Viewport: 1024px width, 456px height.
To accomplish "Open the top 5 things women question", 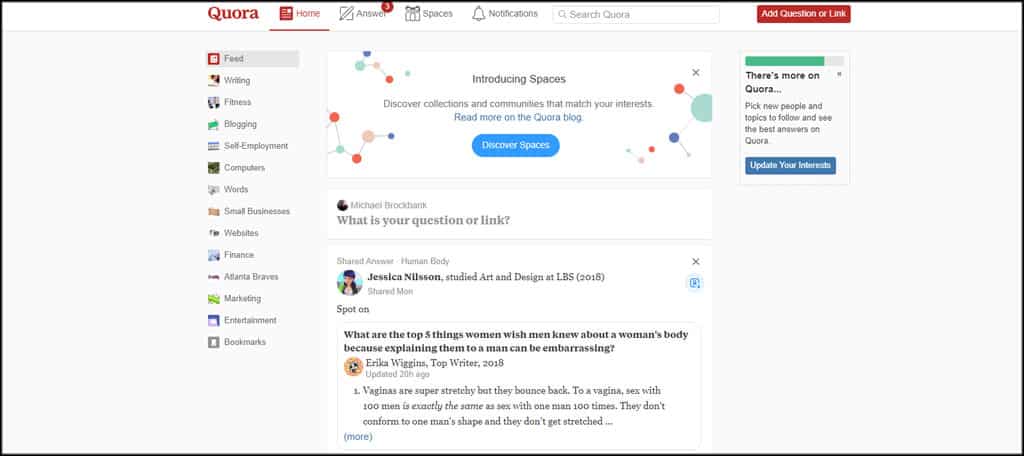I will click(x=515, y=341).
